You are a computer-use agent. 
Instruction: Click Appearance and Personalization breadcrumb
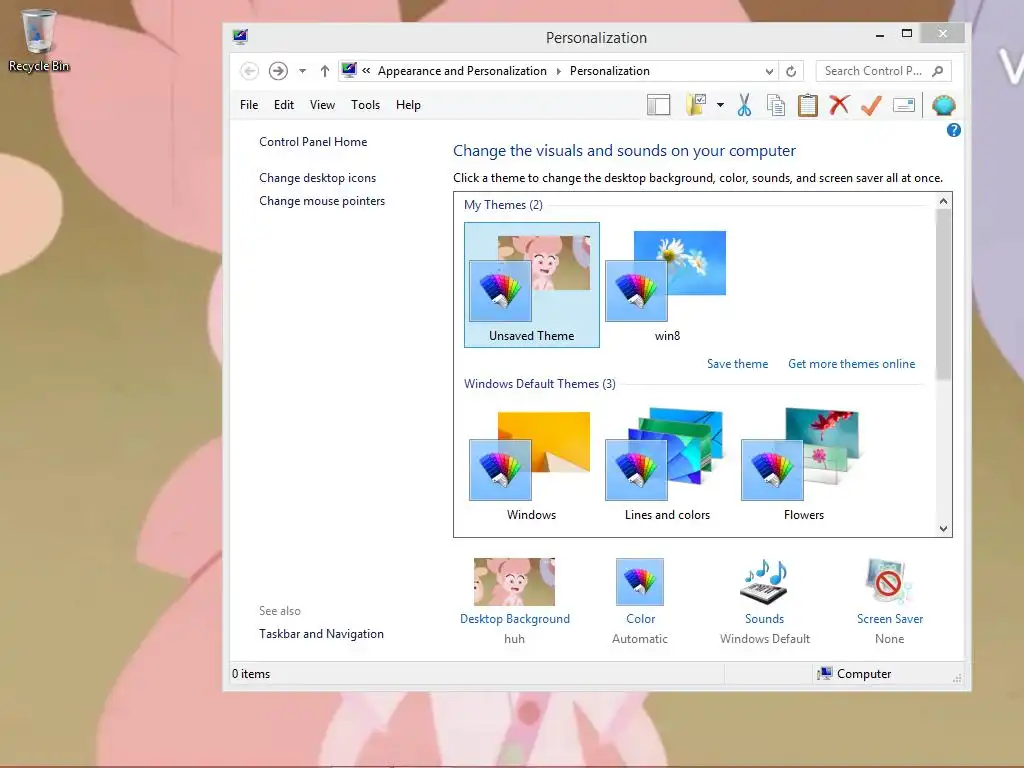462,71
